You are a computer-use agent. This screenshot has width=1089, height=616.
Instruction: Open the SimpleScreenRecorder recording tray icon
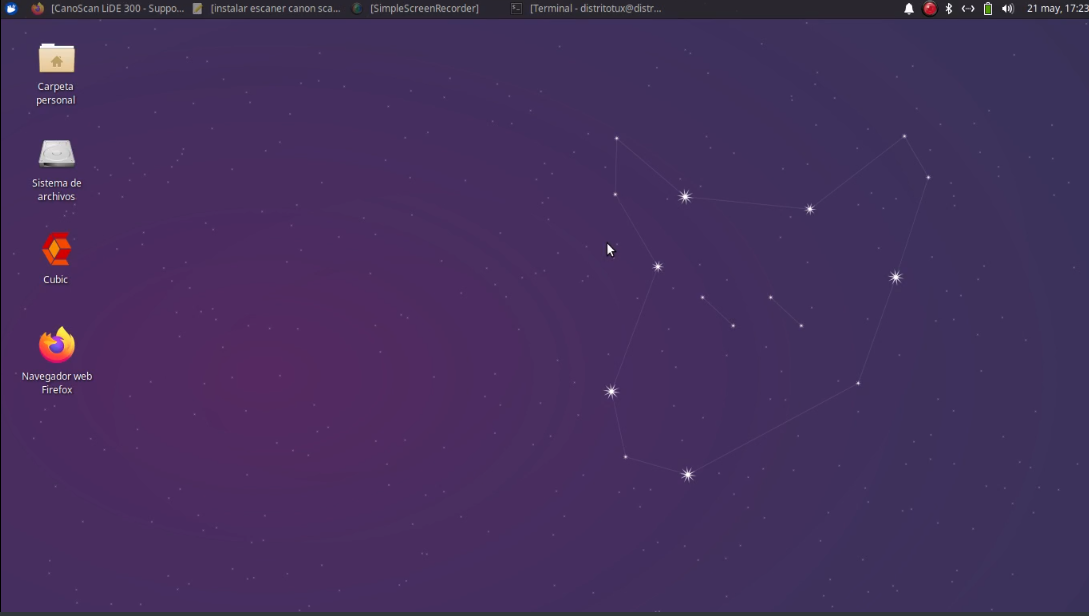pos(928,8)
